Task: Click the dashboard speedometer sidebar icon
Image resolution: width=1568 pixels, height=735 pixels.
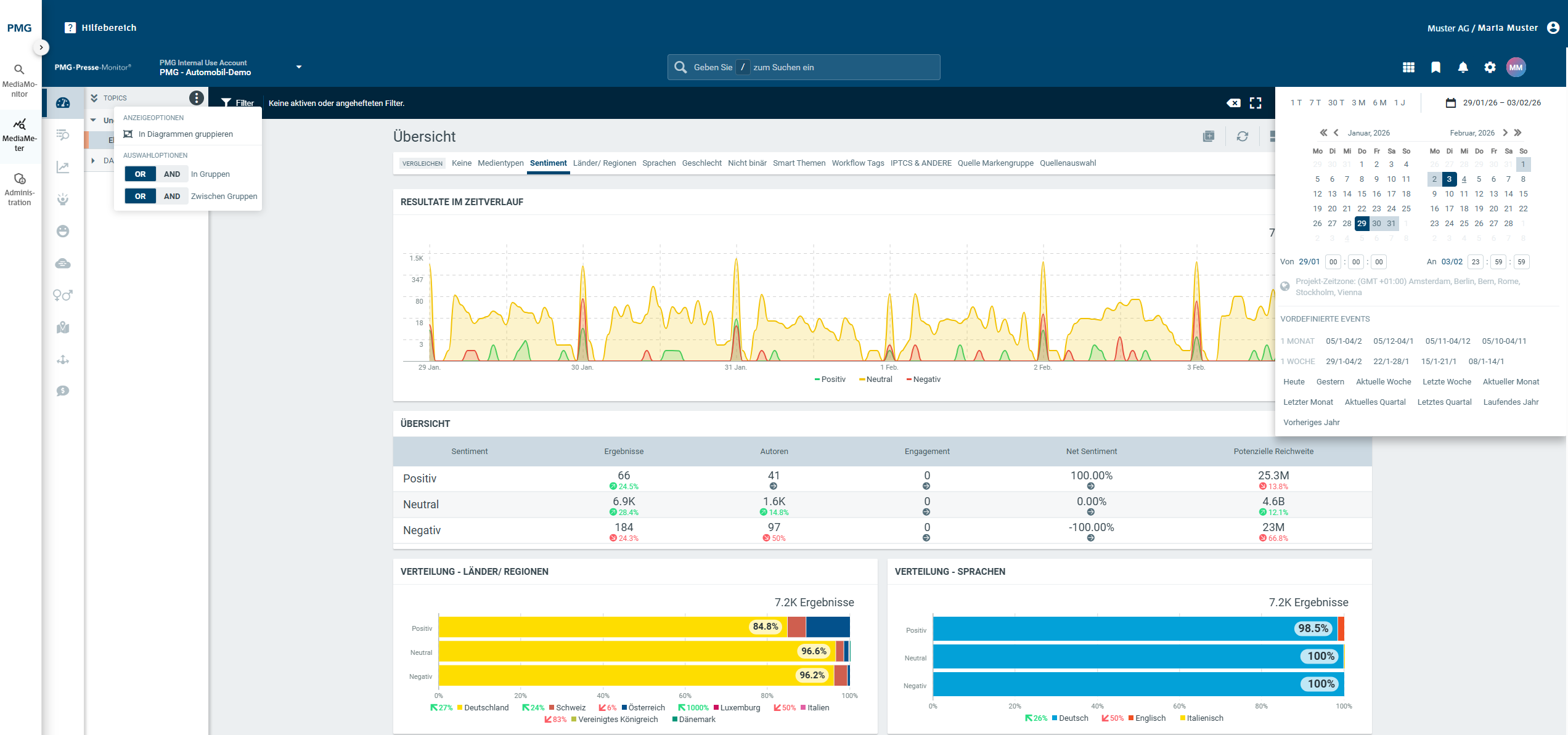Action: coord(63,103)
